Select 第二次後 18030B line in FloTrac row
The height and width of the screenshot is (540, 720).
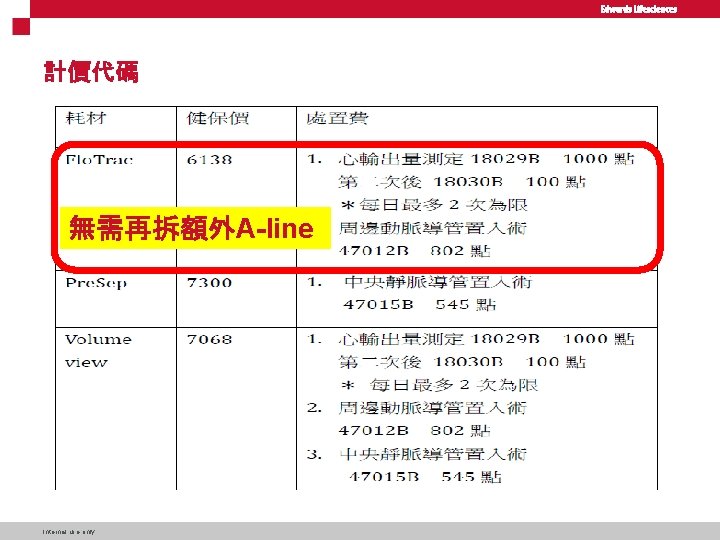pyautogui.click(x=462, y=182)
